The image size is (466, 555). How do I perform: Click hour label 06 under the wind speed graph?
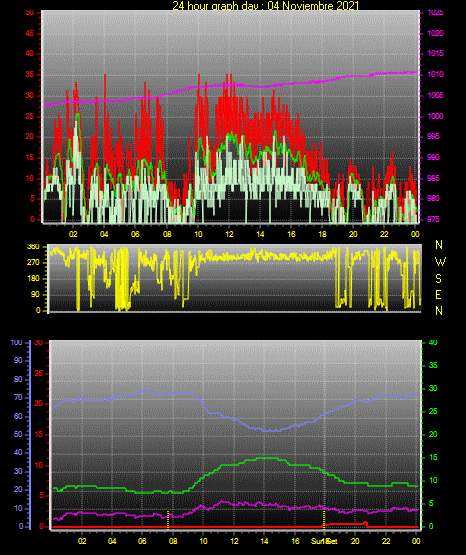tap(135, 234)
